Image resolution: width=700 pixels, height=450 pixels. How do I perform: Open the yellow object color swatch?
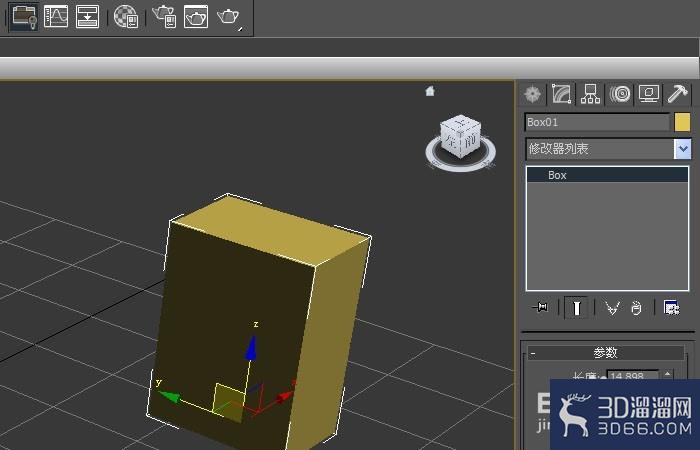point(682,122)
